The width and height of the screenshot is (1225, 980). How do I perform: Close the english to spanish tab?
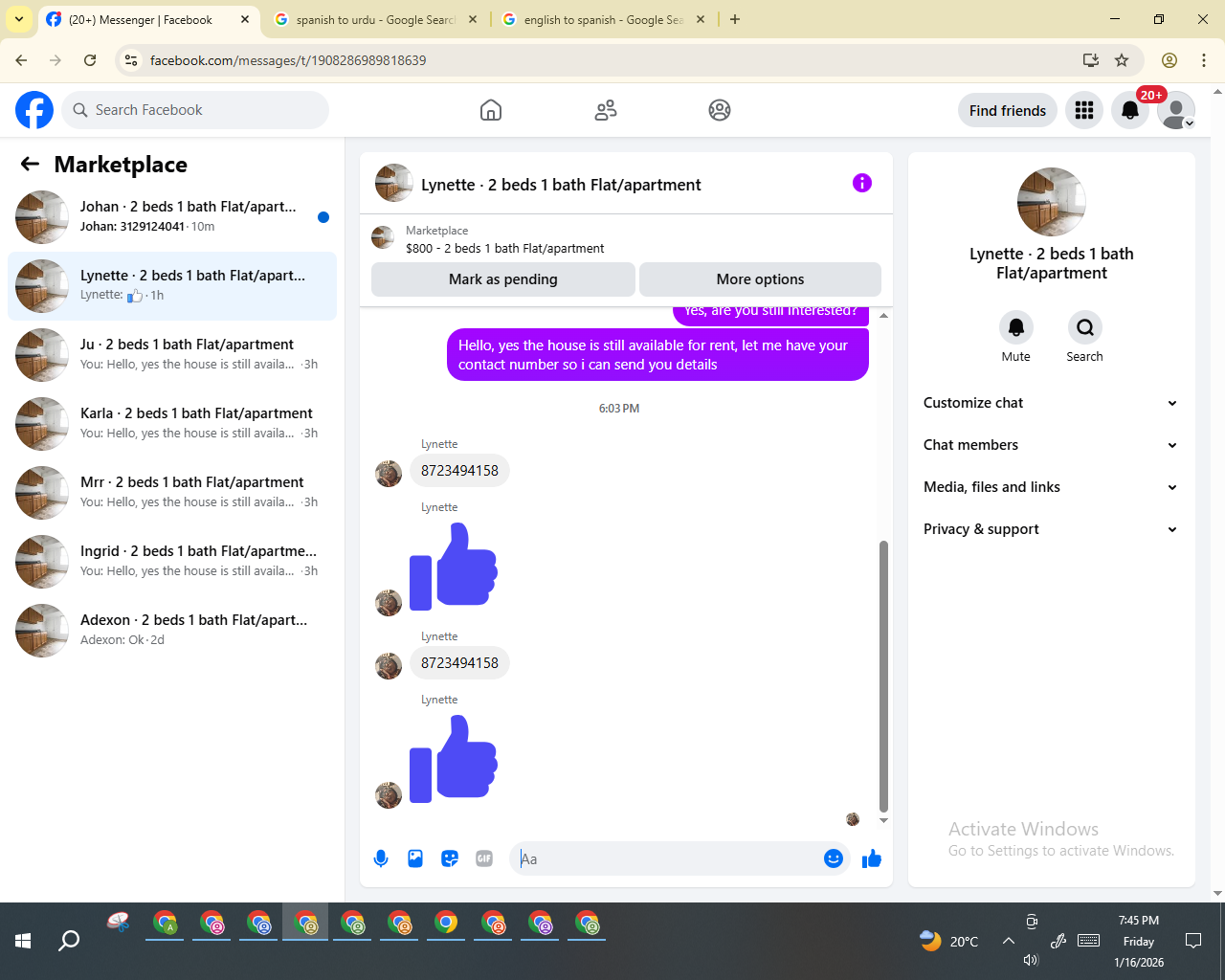pos(701,19)
